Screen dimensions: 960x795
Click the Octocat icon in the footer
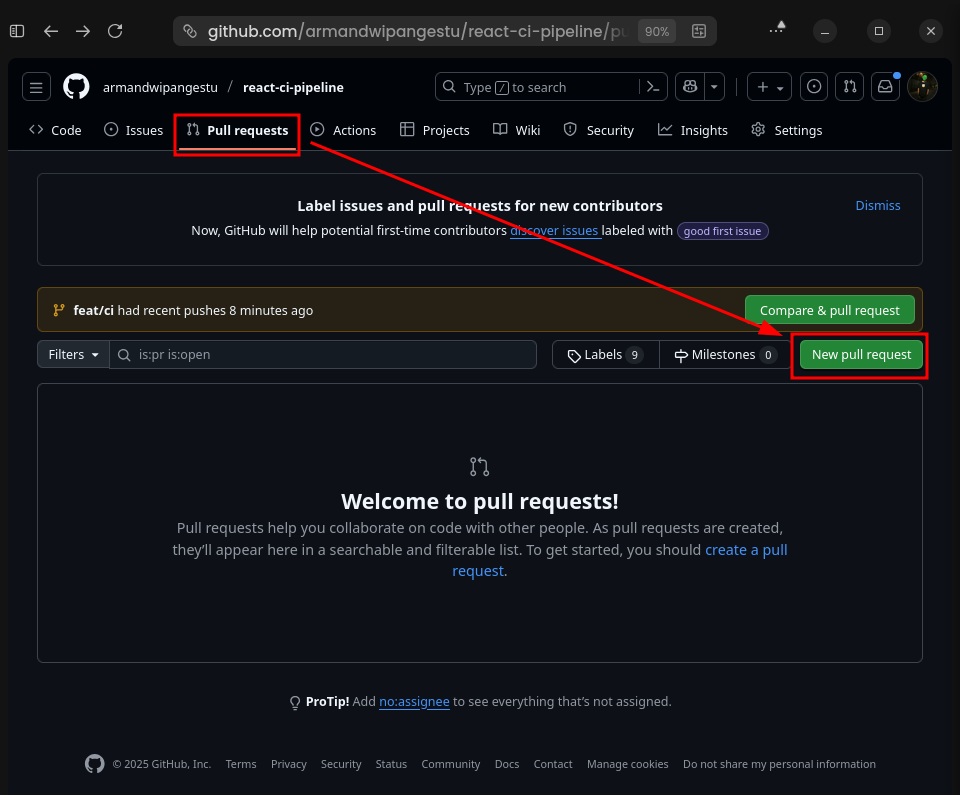click(x=94, y=763)
